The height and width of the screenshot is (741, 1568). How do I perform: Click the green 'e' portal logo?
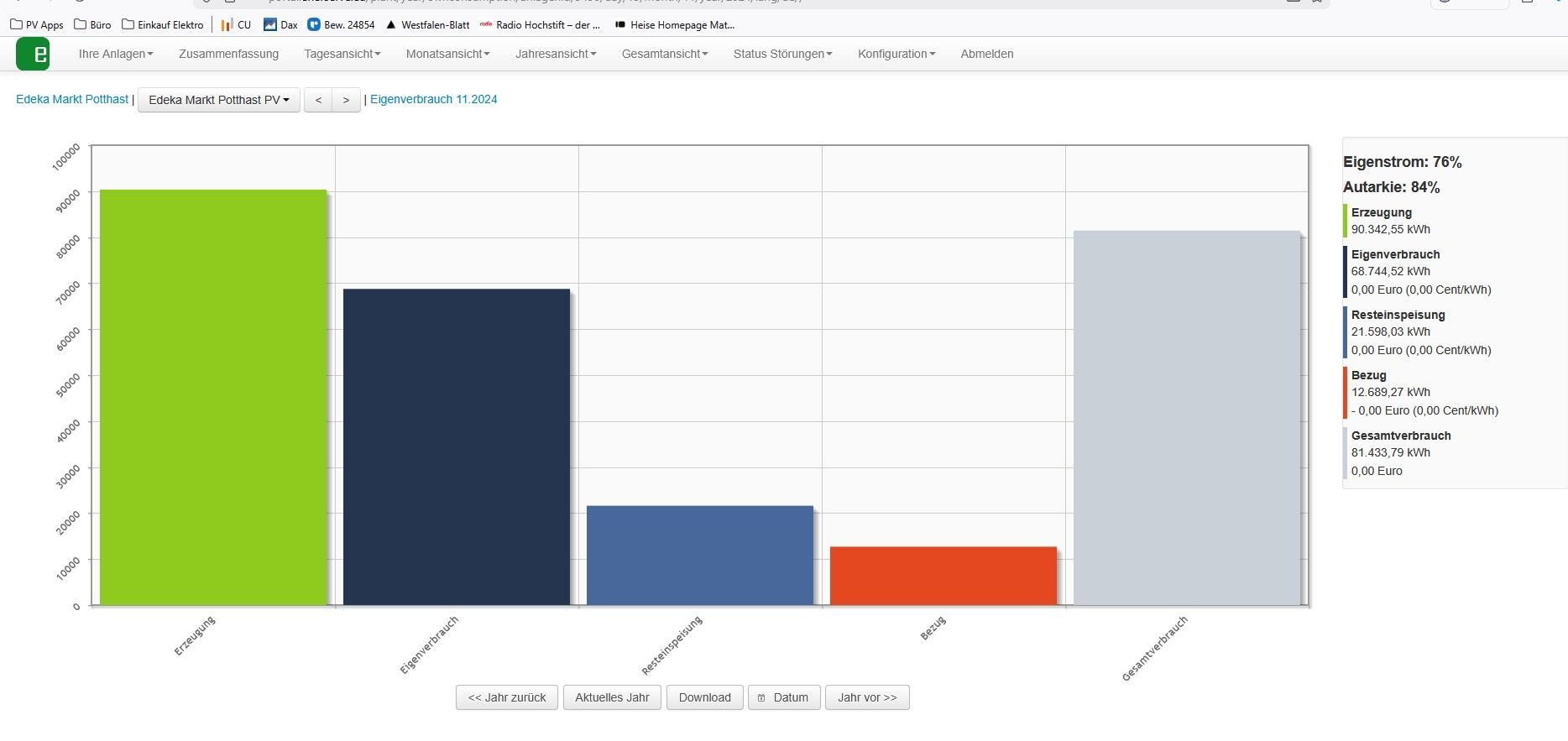(33, 55)
